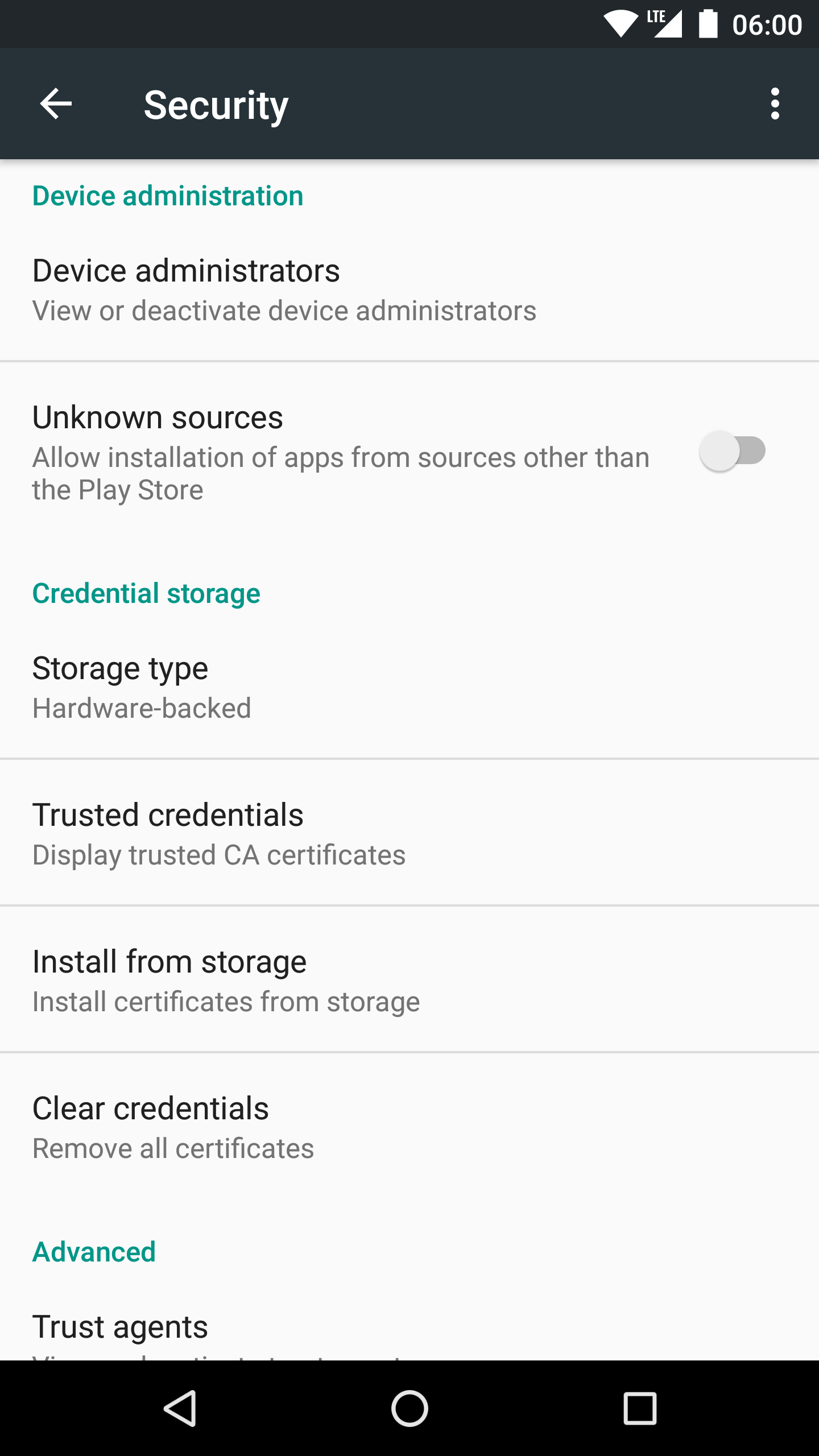Open Device administrators
819x1456 pixels.
tap(284, 289)
